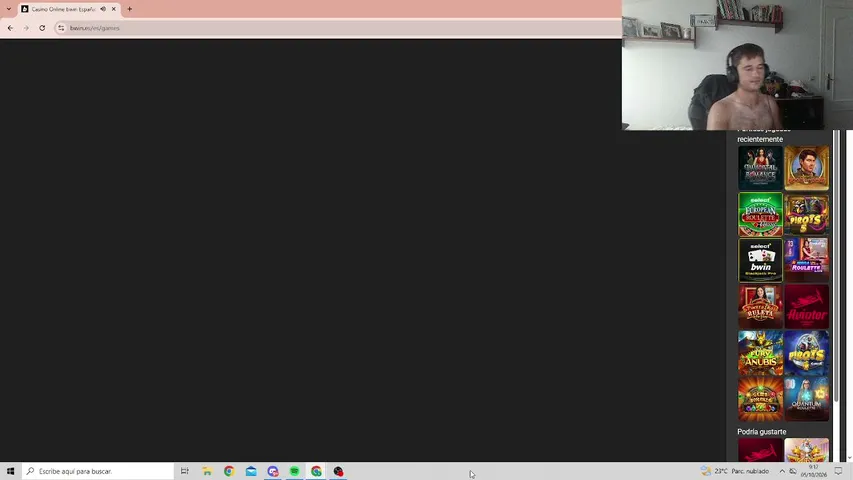
Task: Open the red Ruleta live dealer thumbnail
Action: coord(760,306)
